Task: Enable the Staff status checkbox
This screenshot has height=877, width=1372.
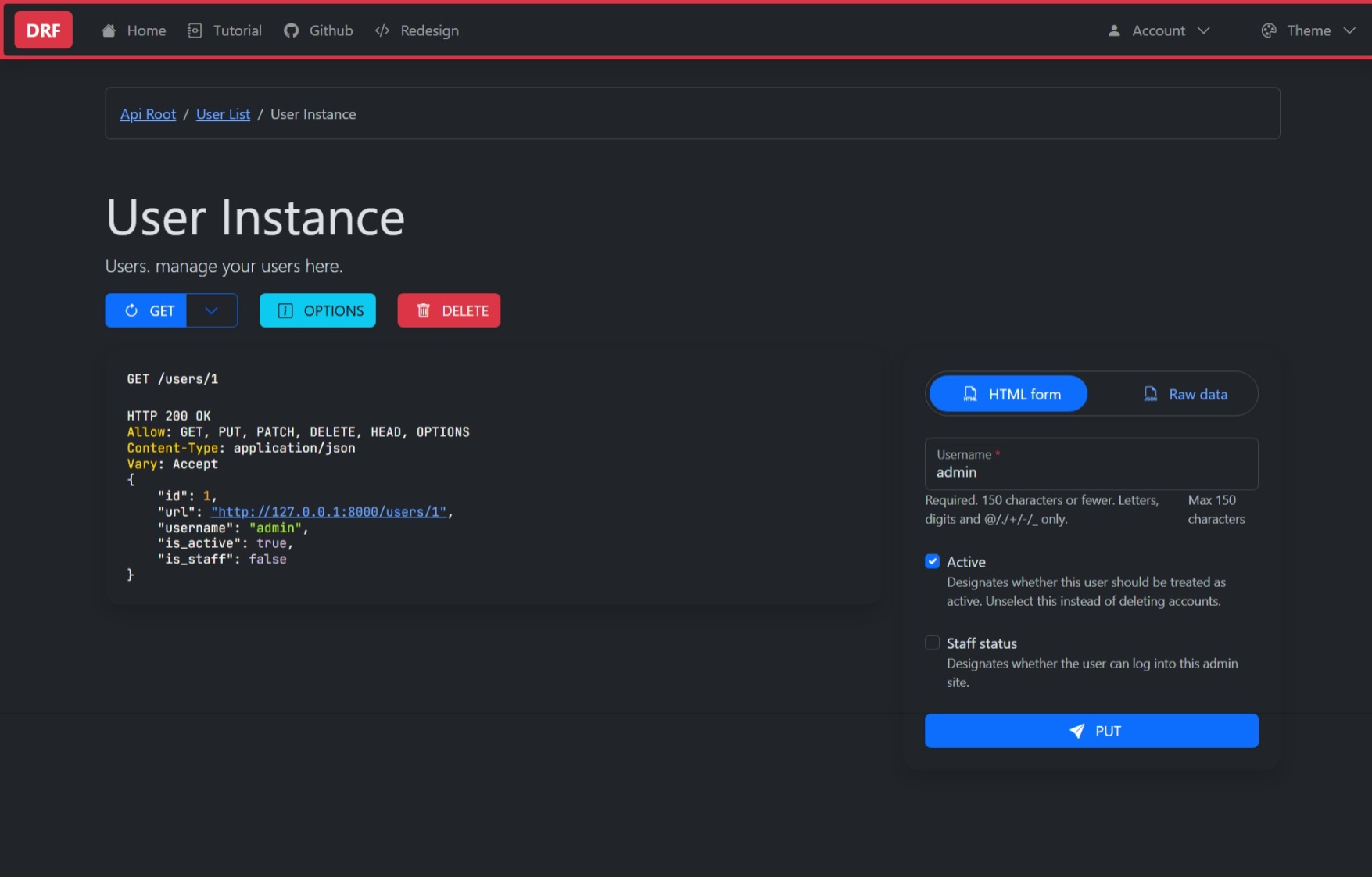Action: point(932,643)
